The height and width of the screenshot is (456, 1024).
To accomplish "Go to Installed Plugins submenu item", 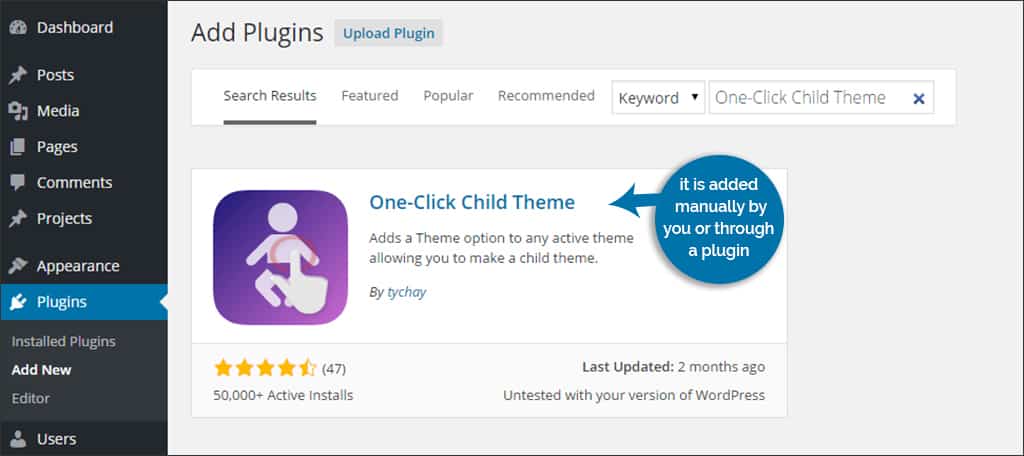I will click(63, 342).
